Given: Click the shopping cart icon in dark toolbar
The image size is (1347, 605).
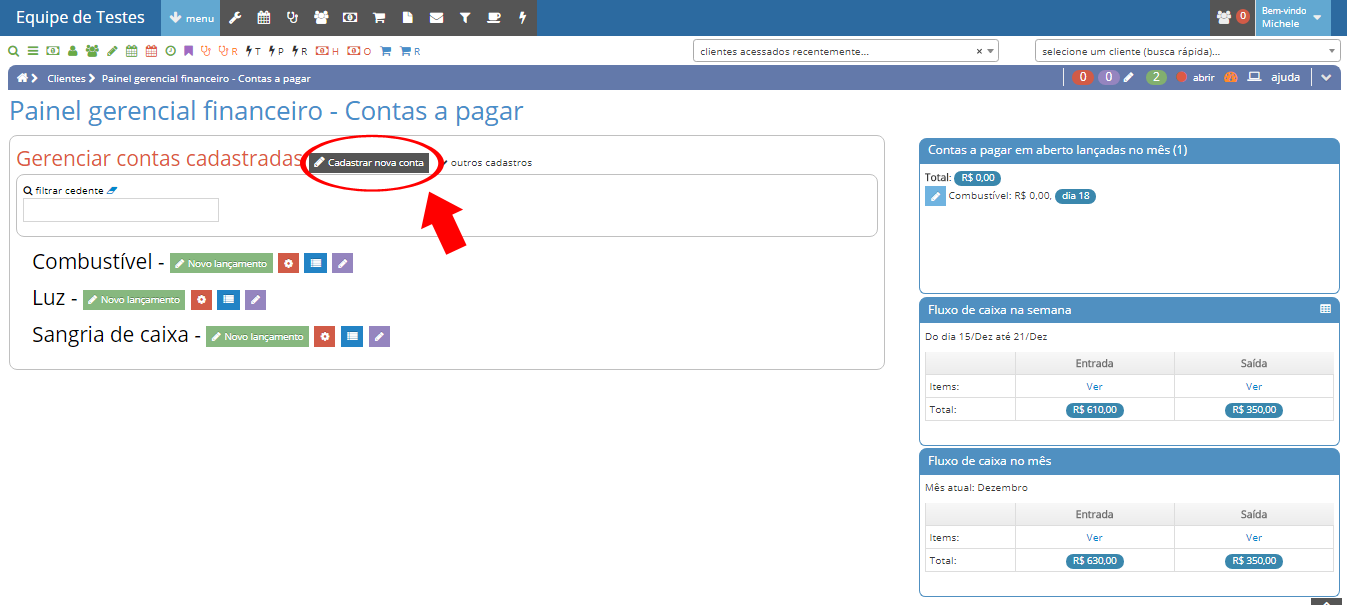Looking at the screenshot, I should coord(379,18).
